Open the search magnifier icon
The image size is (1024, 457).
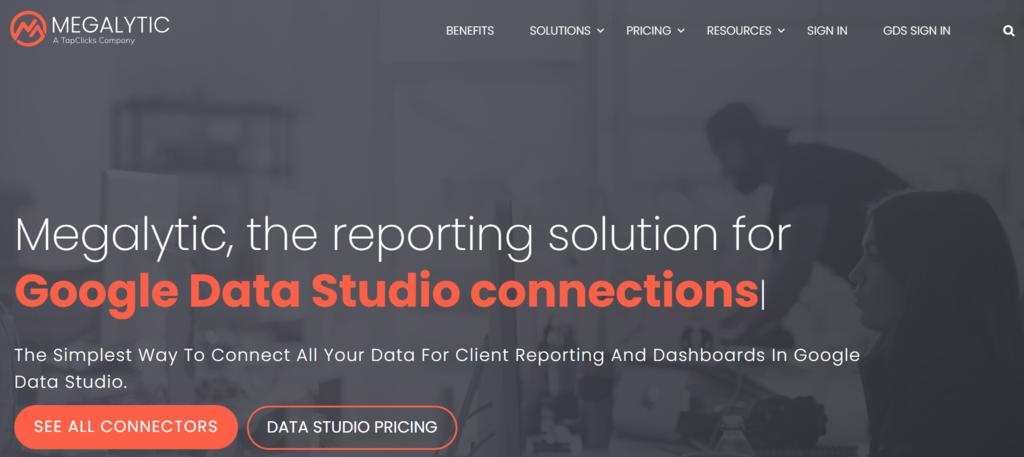pos(1008,31)
